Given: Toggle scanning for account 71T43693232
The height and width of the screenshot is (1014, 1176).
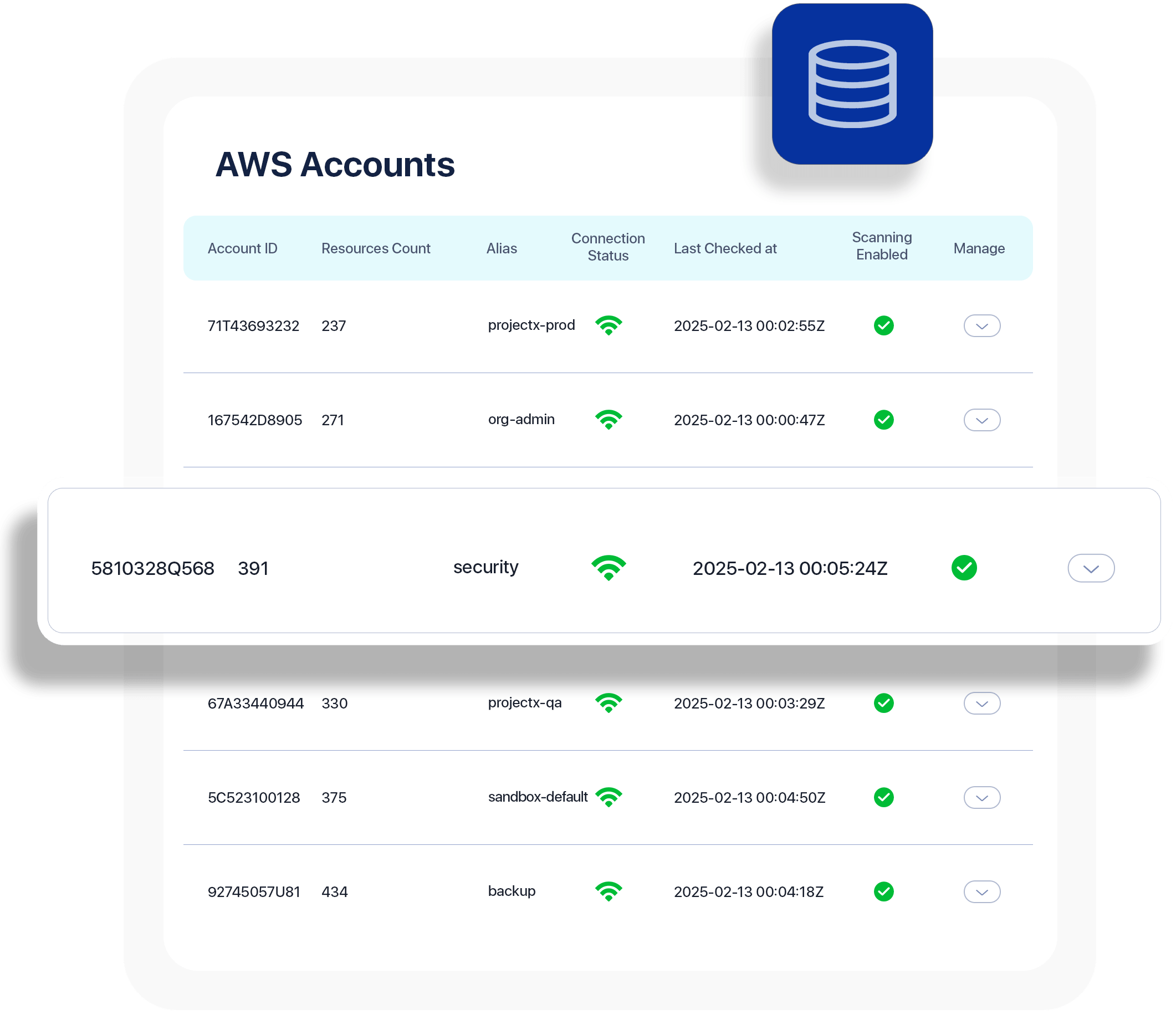Looking at the screenshot, I should [x=883, y=325].
